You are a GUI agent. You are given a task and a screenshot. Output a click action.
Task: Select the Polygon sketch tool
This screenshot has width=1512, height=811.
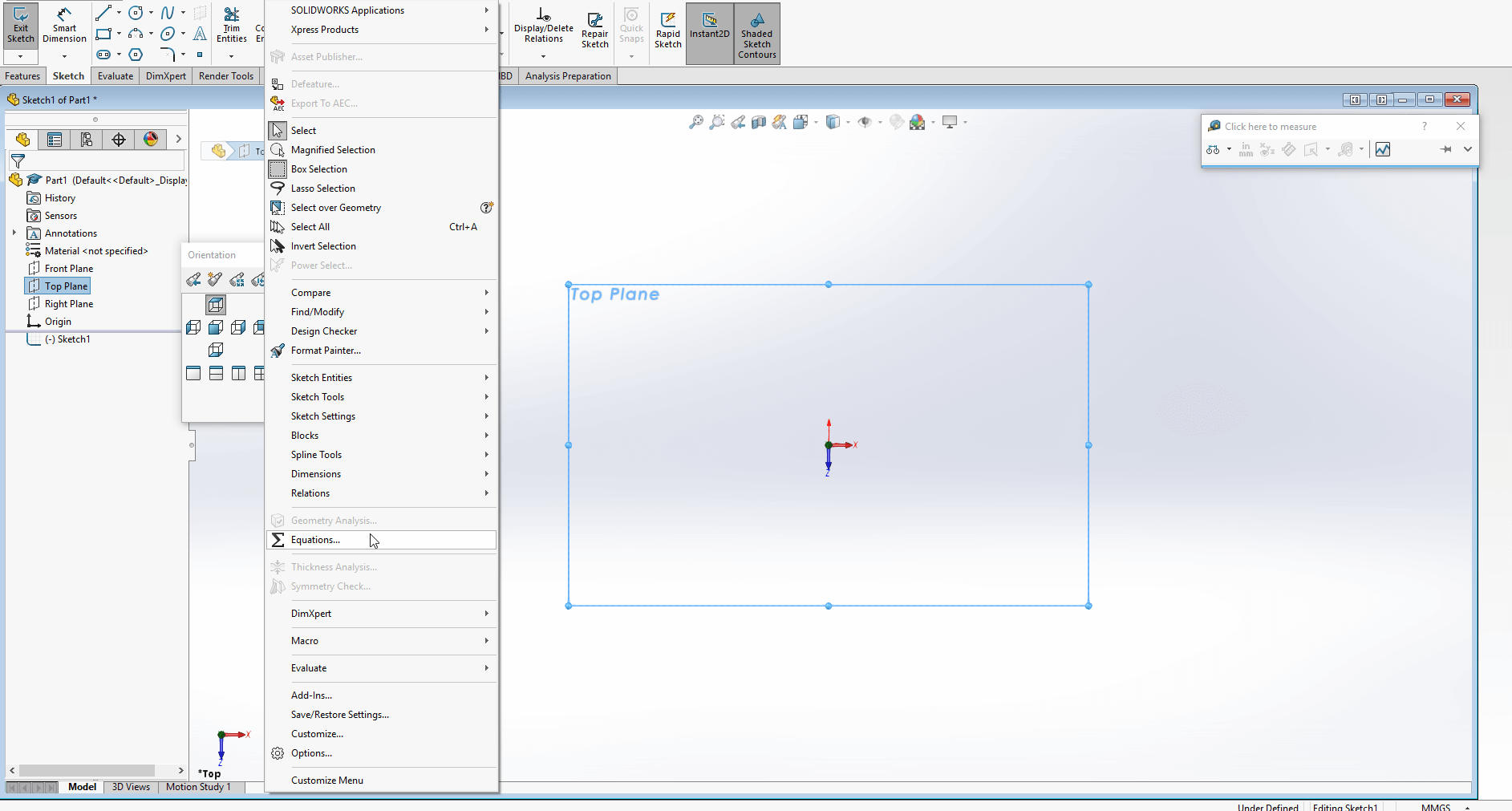136,55
